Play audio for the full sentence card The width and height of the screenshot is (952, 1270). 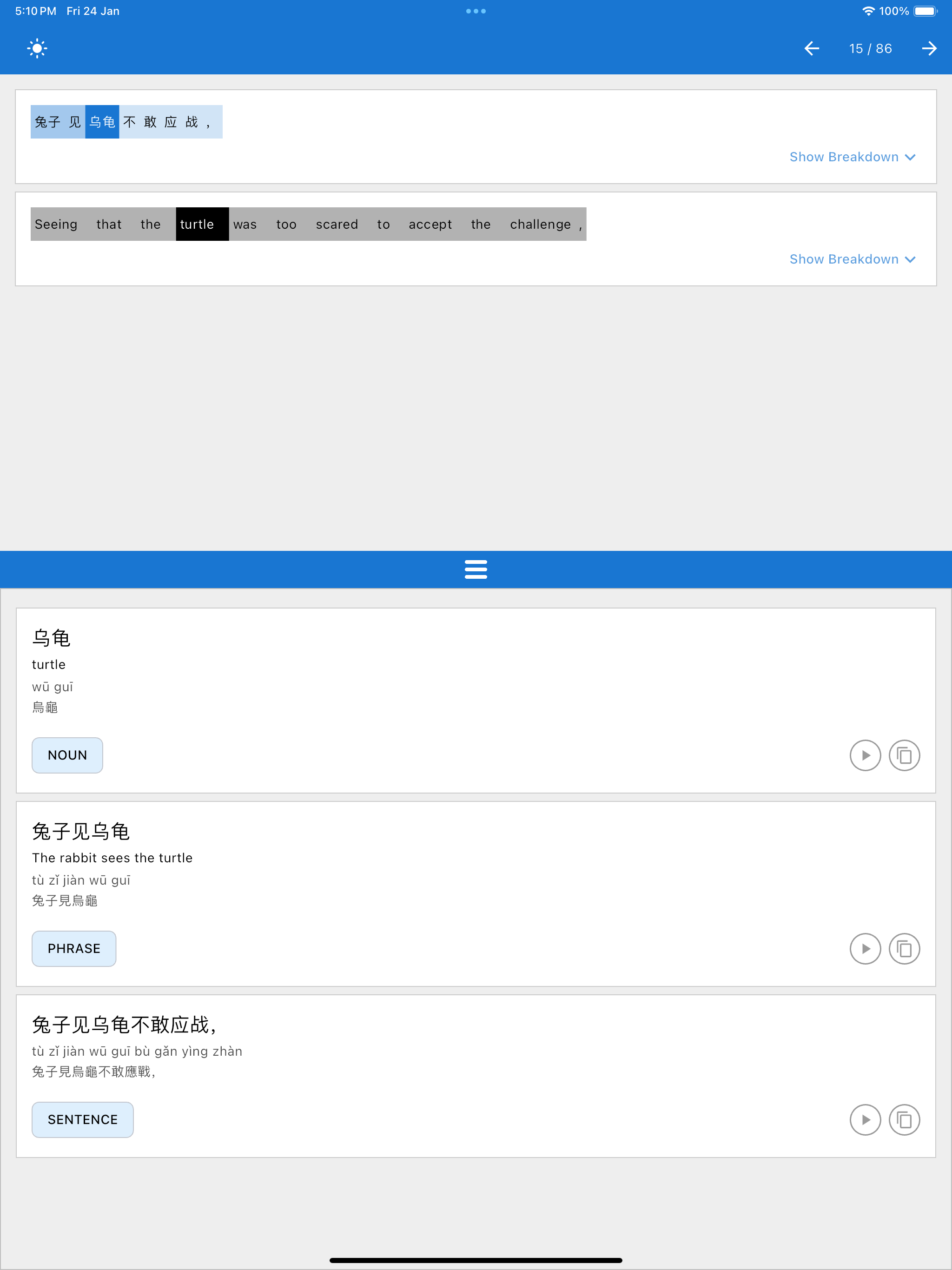click(865, 1119)
